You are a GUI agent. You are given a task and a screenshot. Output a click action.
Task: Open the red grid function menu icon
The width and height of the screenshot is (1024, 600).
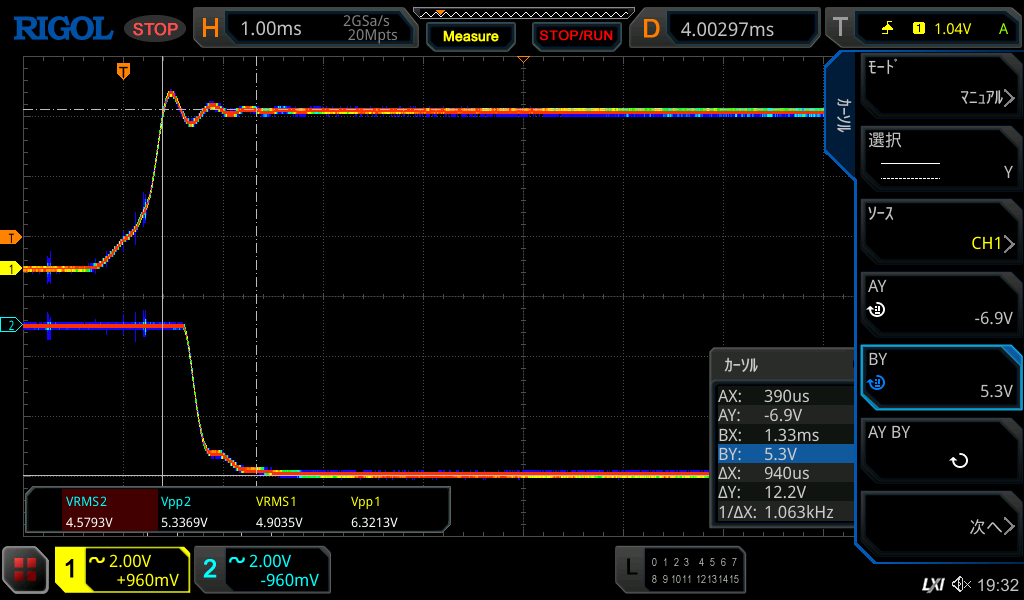[x=25, y=570]
